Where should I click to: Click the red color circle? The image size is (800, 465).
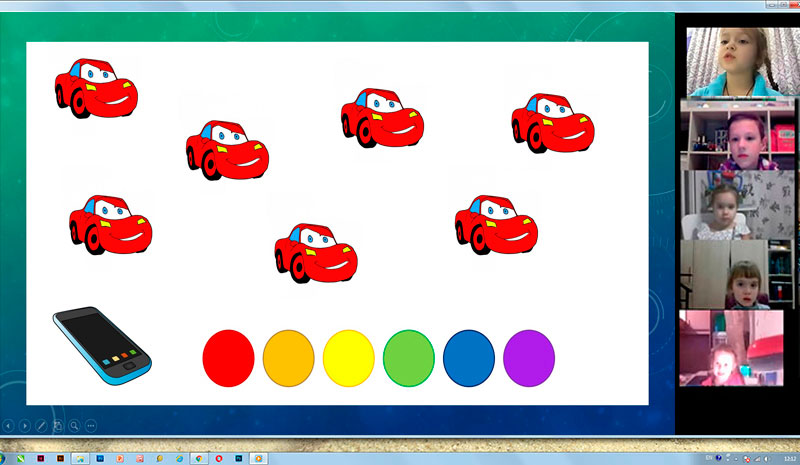228,358
